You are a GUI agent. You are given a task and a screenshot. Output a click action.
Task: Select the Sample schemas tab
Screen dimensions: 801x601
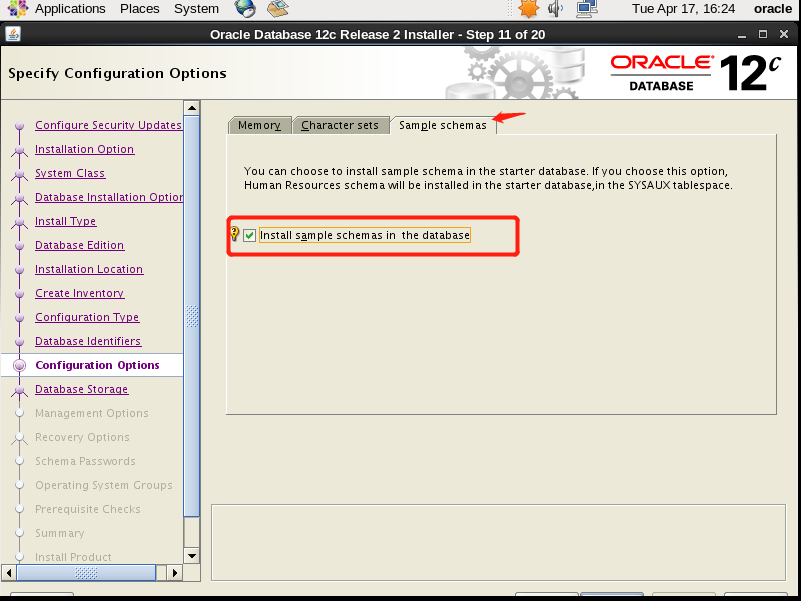tap(442, 125)
